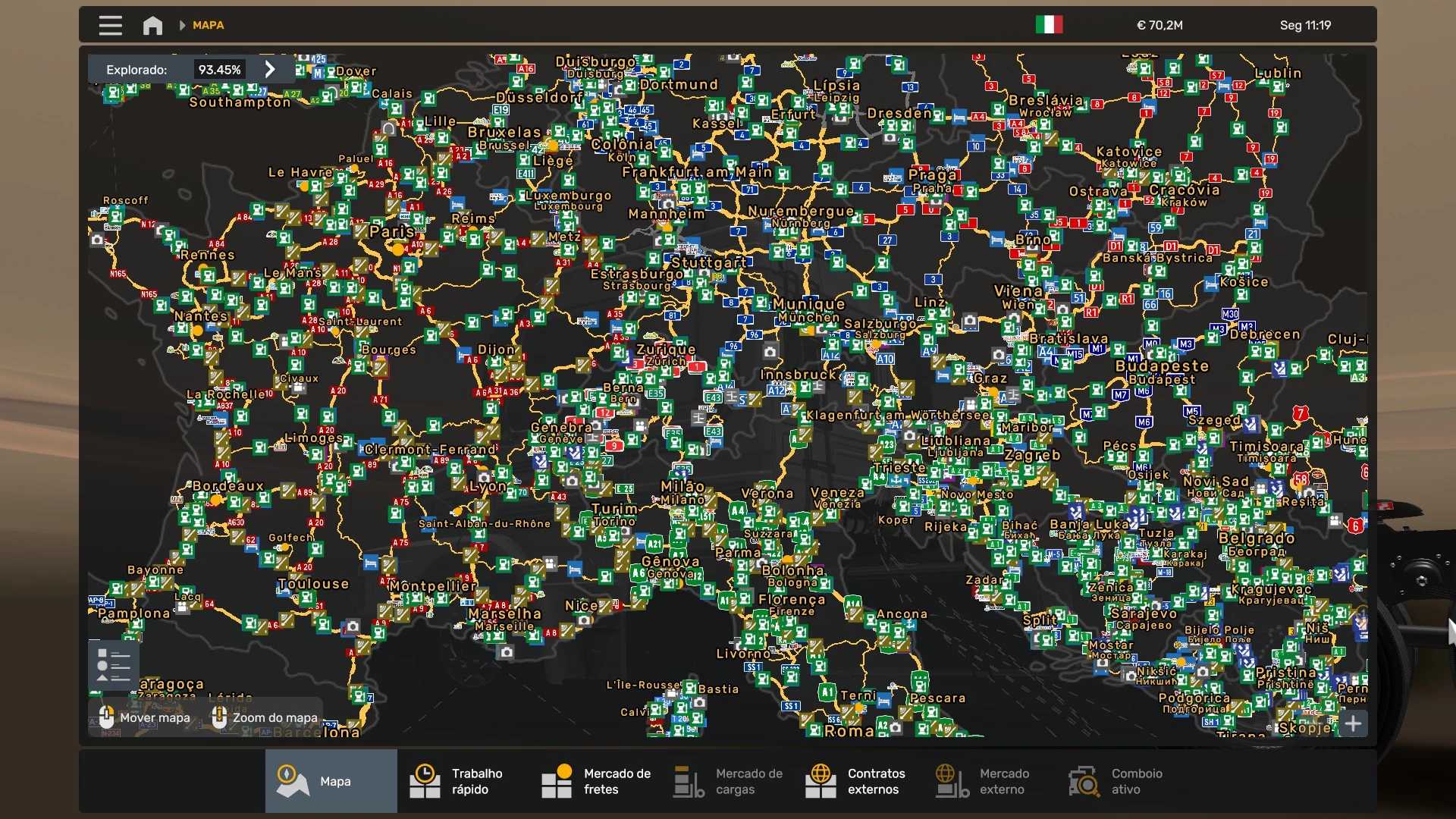Open Comboio ativo
Viewport: 1456px width, 819px height.
1122,781
